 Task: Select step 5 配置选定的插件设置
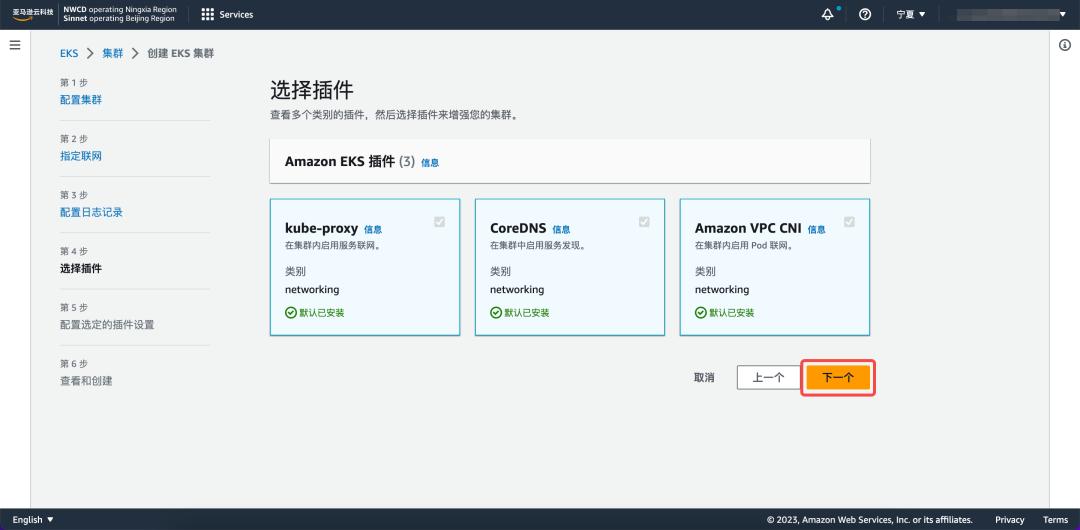point(107,325)
